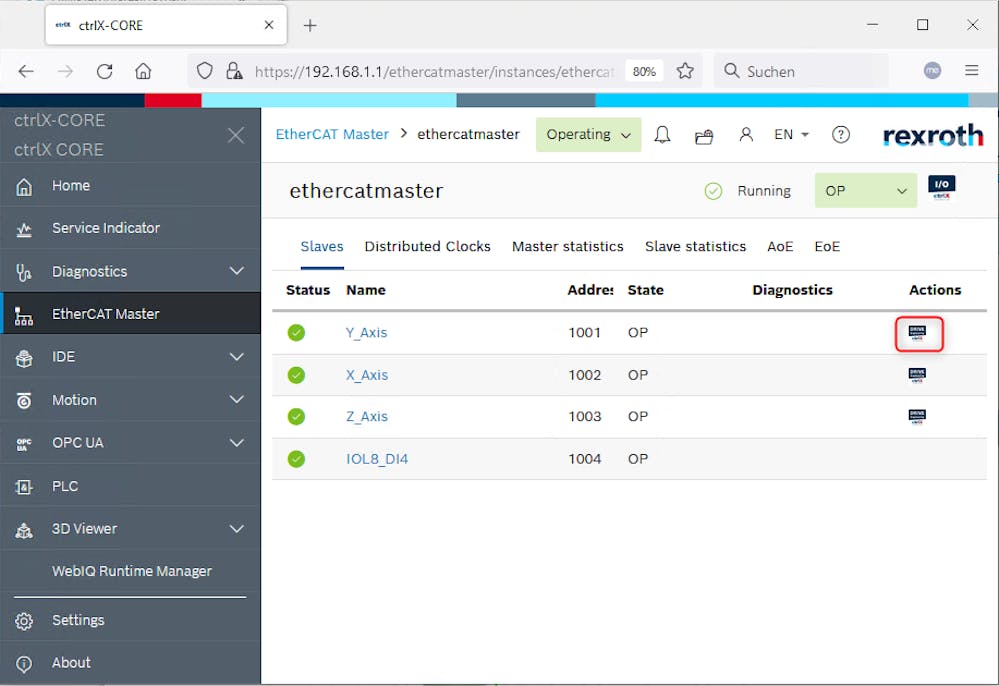Expand the 3D Viewer menu chevron

tap(236, 529)
